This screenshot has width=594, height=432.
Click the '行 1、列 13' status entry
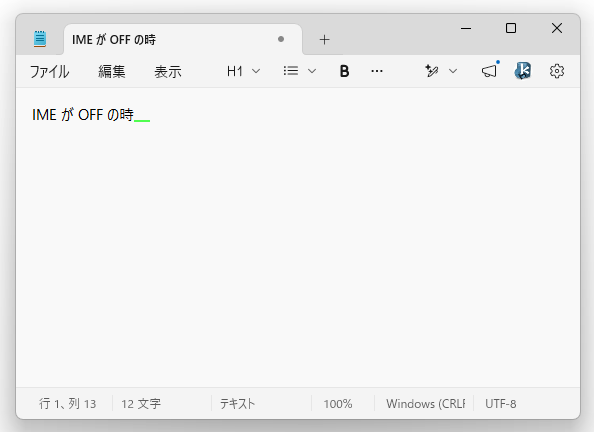tap(67, 404)
